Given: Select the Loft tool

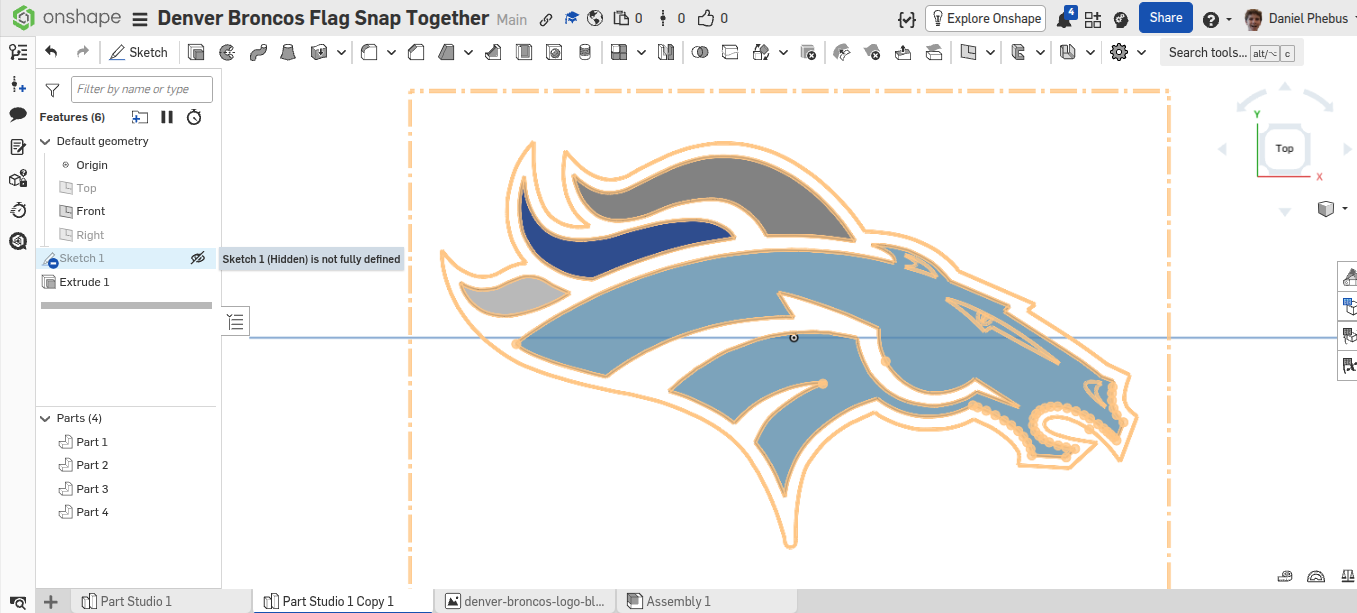Looking at the screenshot, I should 288,52.
